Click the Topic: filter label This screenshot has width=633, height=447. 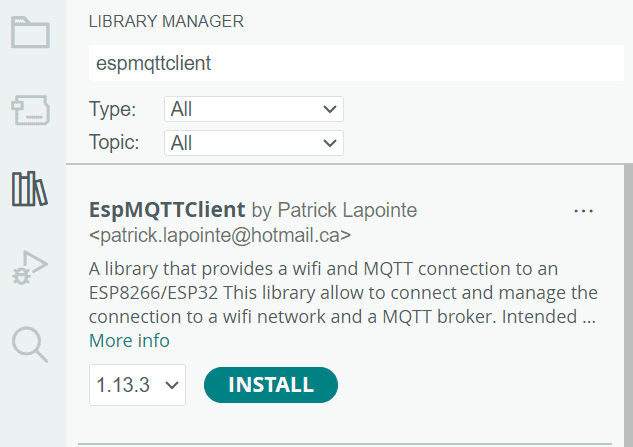(115, 143)
